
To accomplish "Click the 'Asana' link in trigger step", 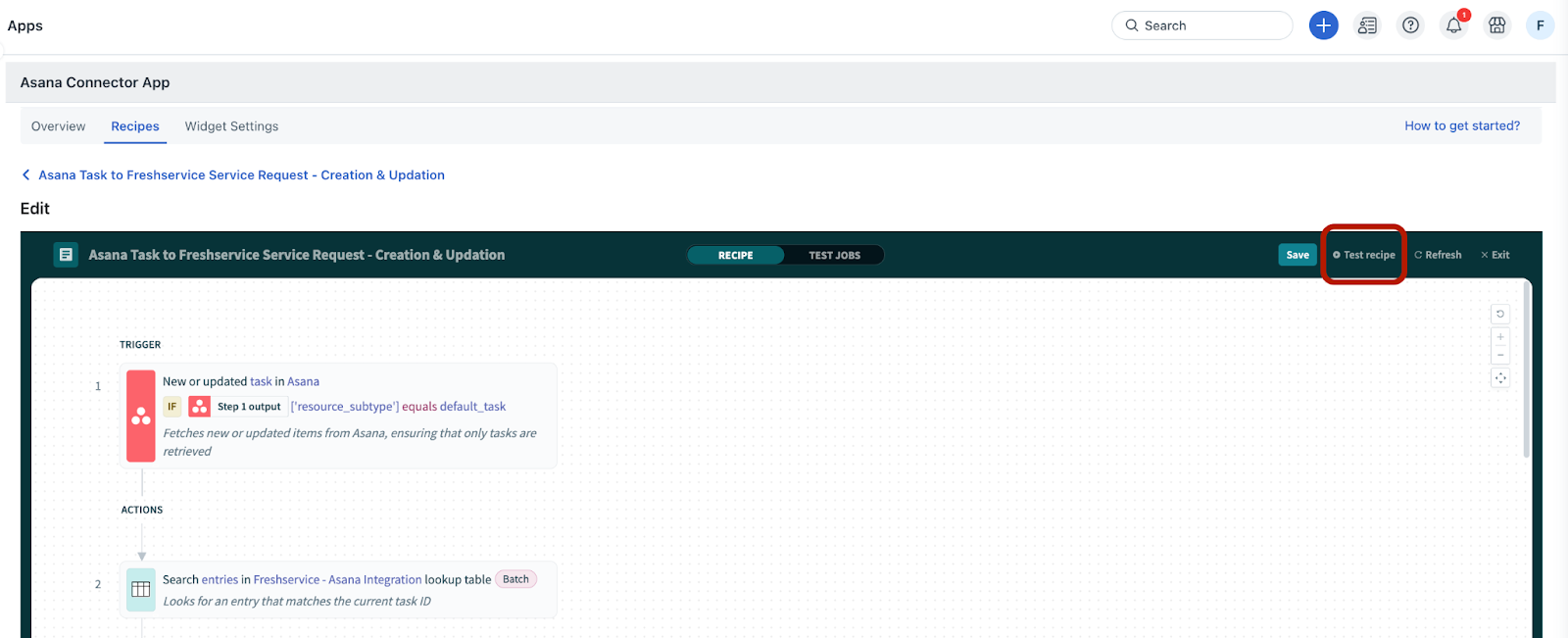I will (303, 382).
